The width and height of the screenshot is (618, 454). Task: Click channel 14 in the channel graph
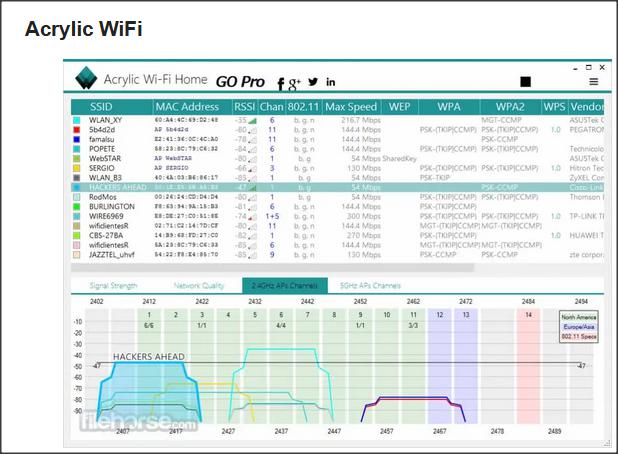[528, 315]
